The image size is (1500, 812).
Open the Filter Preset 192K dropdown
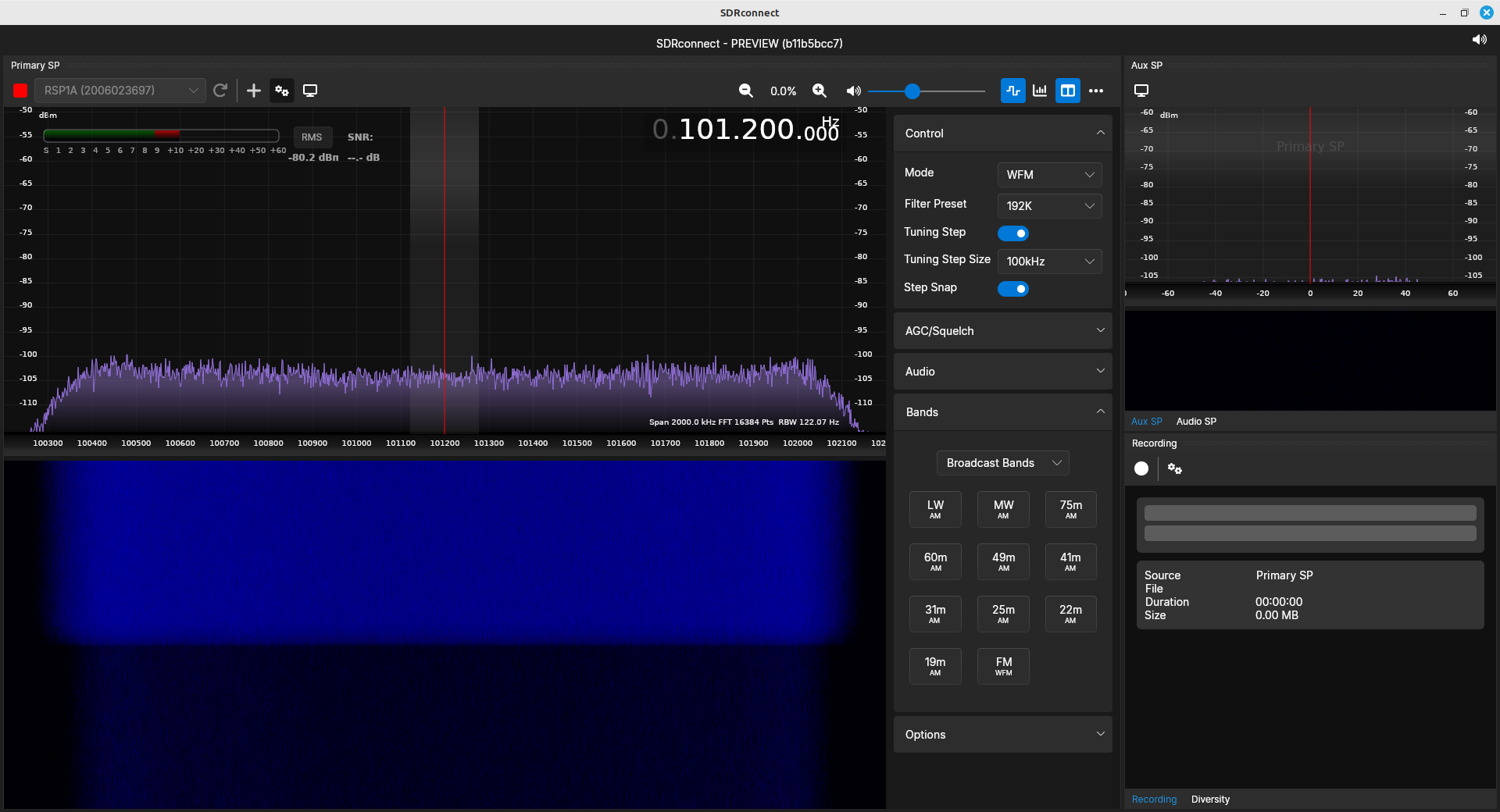(1049, 206)
